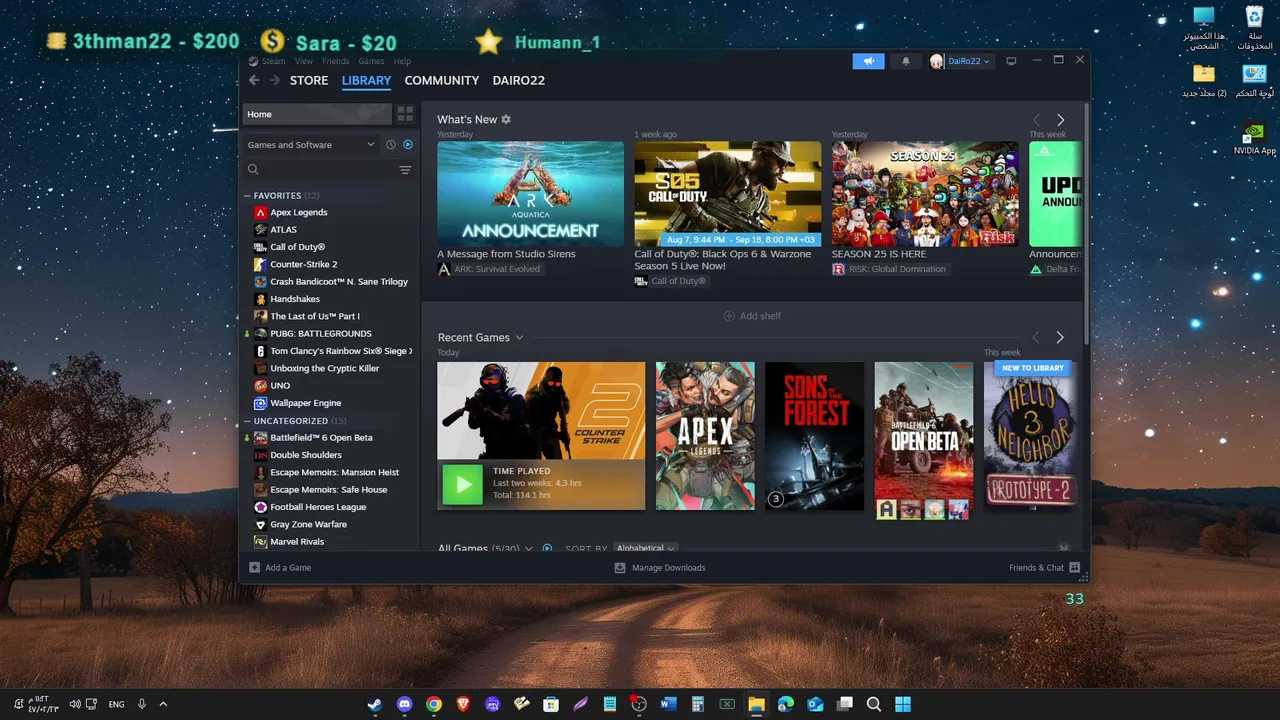Click the Add a Game plus icon
Viewport: 1280px width, 720px height.
[x=255, y=567]
